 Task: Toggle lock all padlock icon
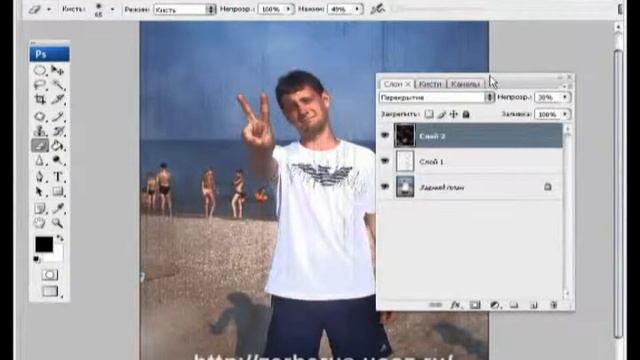466,114
